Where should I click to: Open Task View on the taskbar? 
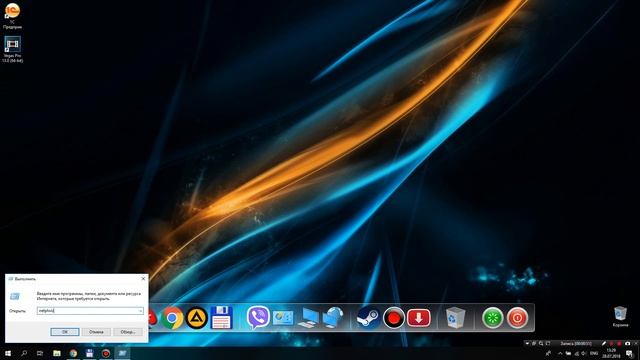40,353
